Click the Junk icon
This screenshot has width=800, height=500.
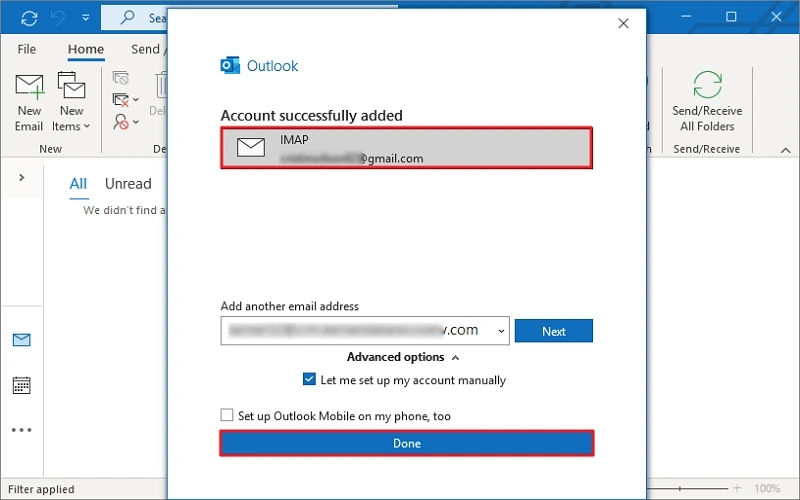tap(121, 122)
